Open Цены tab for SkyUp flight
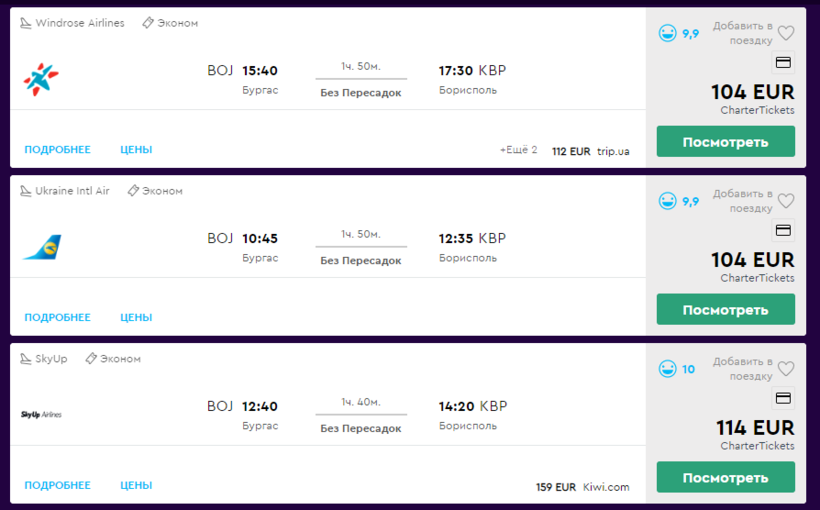This screenshot has height=510, width=820. pos(136,486)
